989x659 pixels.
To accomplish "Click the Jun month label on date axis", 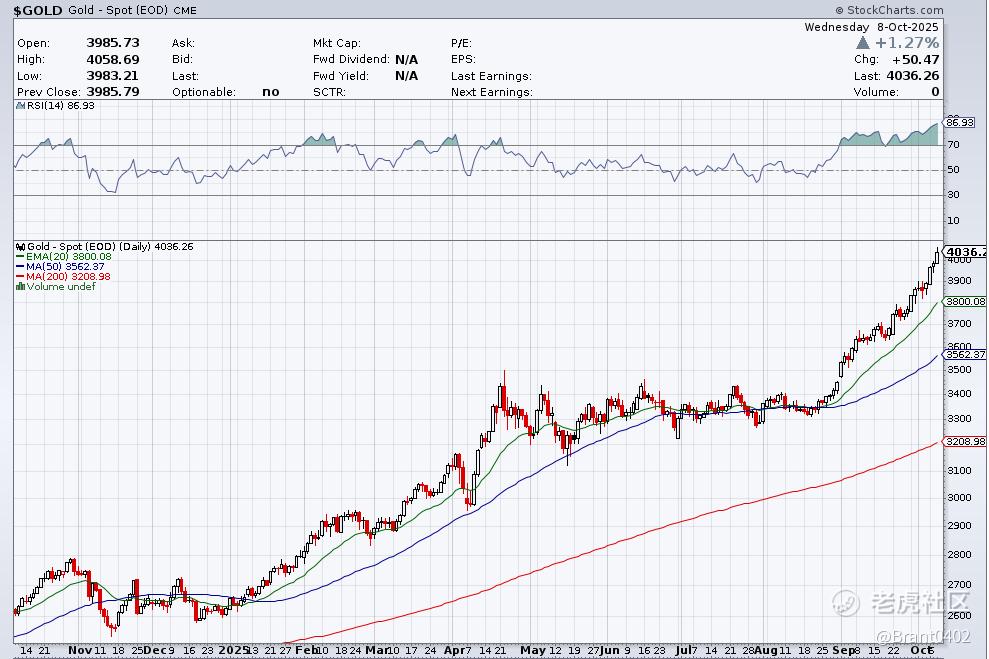I will coord(611,650).
